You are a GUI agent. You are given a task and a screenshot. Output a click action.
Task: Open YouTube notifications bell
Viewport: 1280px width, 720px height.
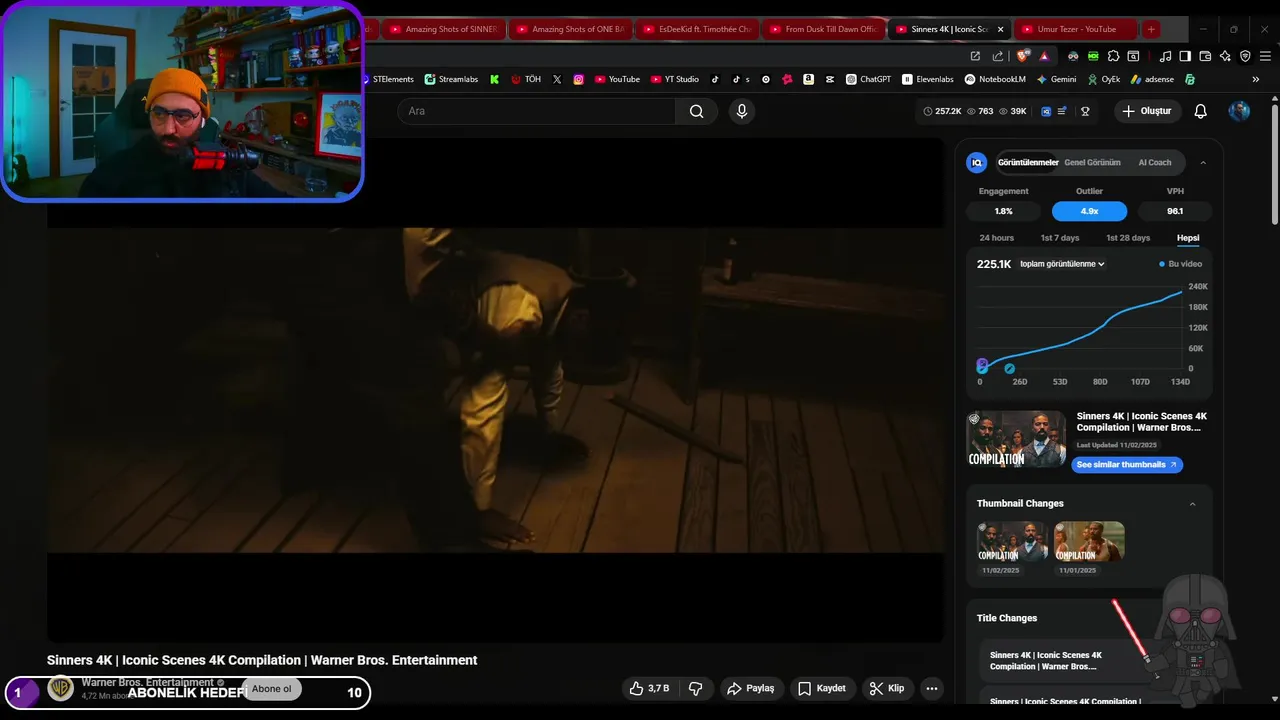(1200, 111)
